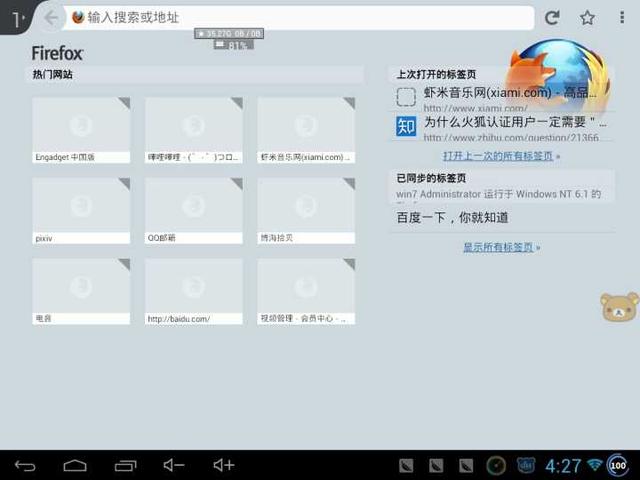Open the Engadget 中国版 thumbnail
Image resolution: width=640 pixels, height=480 pixels.
[x=81, y=130]
